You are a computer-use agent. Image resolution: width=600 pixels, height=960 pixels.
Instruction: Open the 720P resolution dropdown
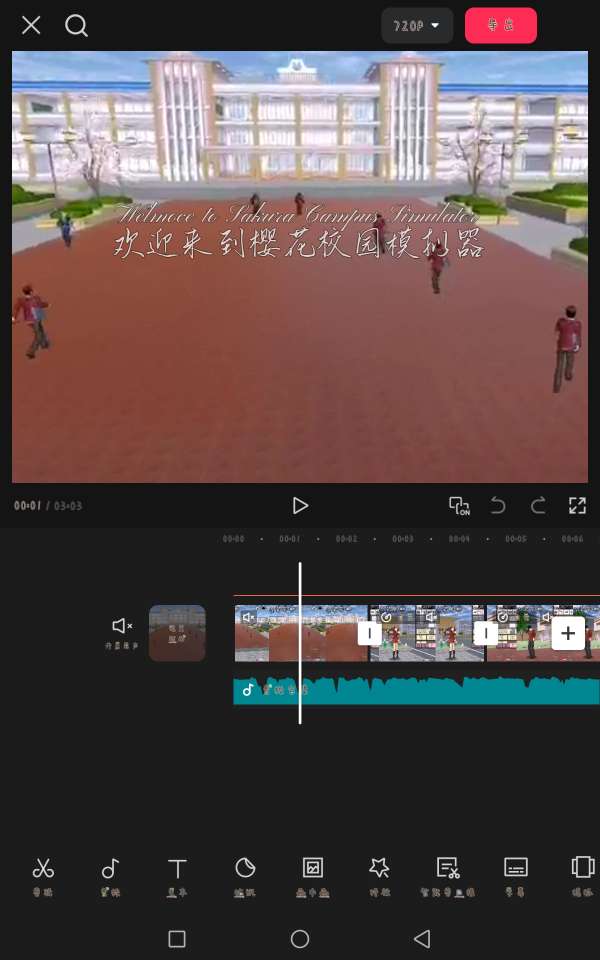(x=417, y=26)
